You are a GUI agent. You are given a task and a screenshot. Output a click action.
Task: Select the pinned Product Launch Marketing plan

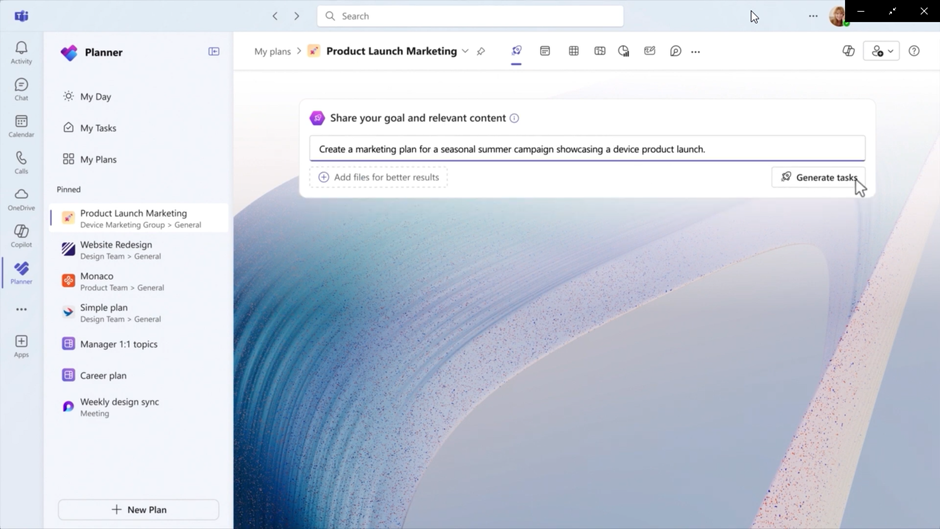(139, 218)
